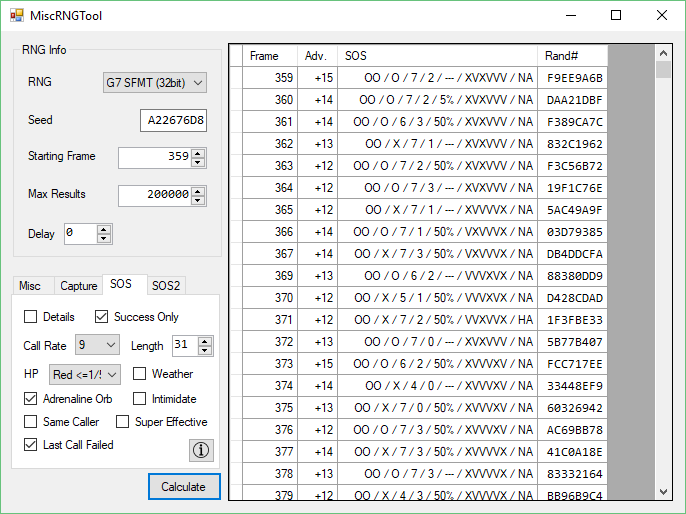Screen dimensions: 686x514
Task: Click the MiscRNGTool app icon
Action: tap(17, 16)
